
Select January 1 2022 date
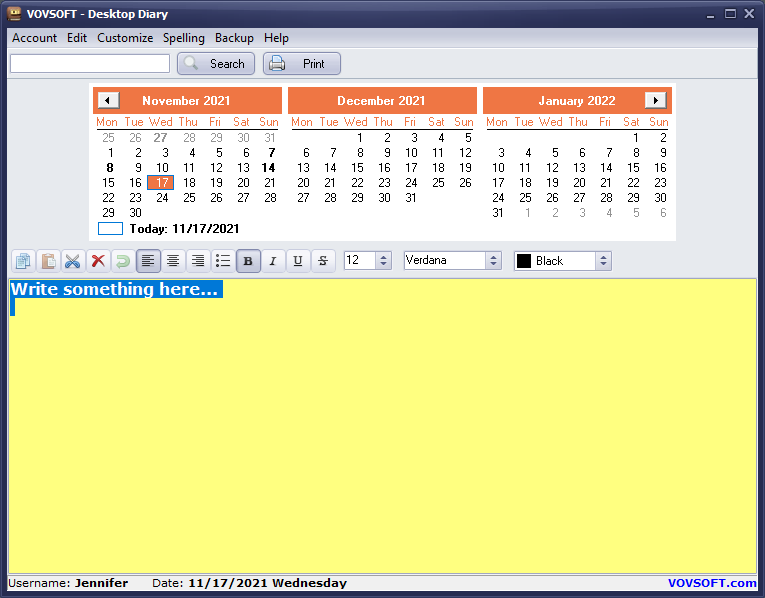(636, 138)
